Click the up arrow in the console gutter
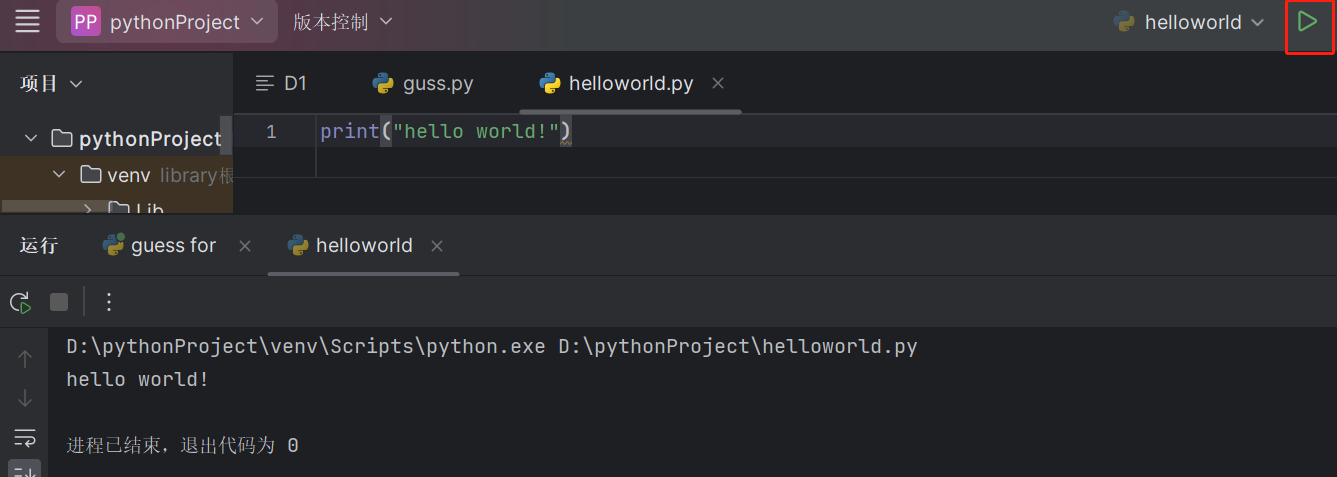The width and height of the screenshot is (1337, 477). 25,358
